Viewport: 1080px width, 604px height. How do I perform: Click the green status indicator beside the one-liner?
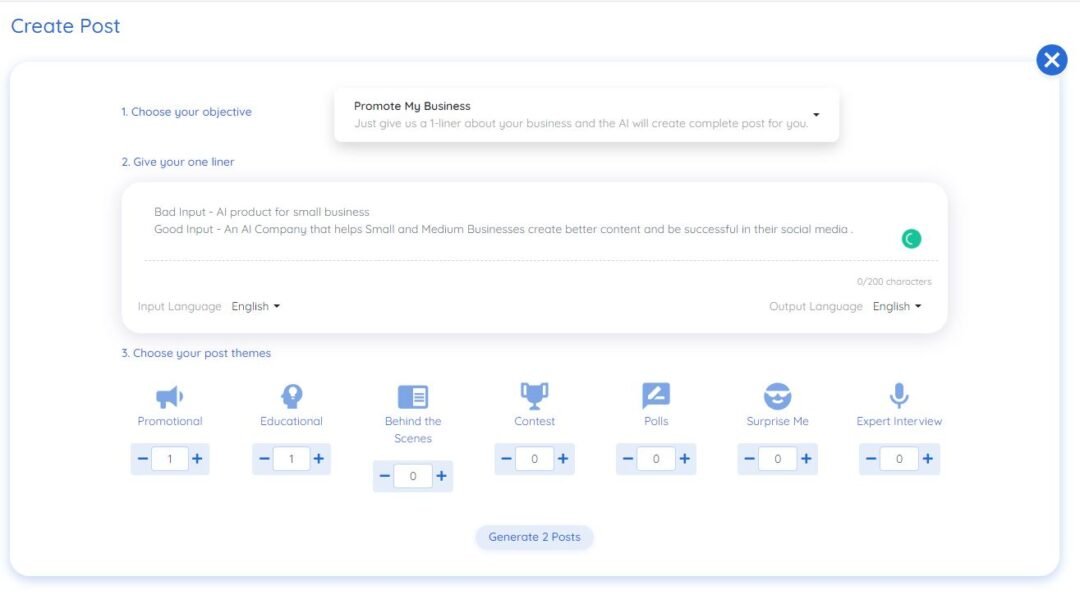(910, 237)
